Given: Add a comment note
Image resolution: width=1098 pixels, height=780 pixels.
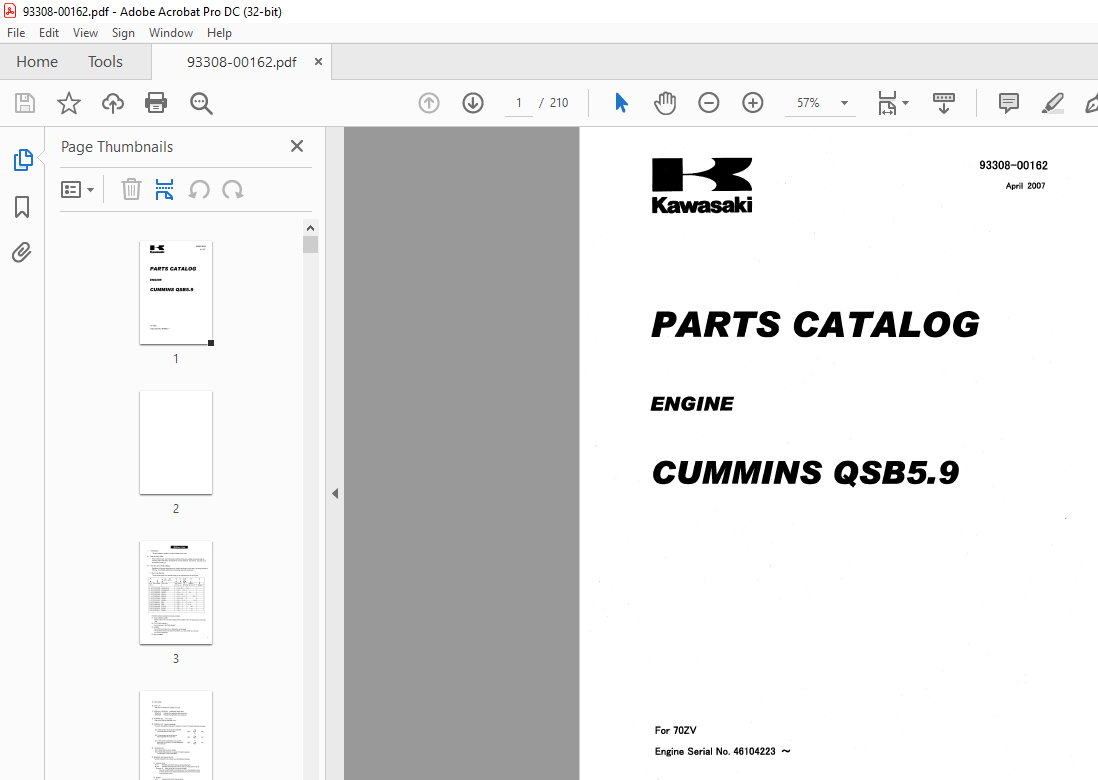Looking at the screenshot, I should click(x=1008, y=103).
